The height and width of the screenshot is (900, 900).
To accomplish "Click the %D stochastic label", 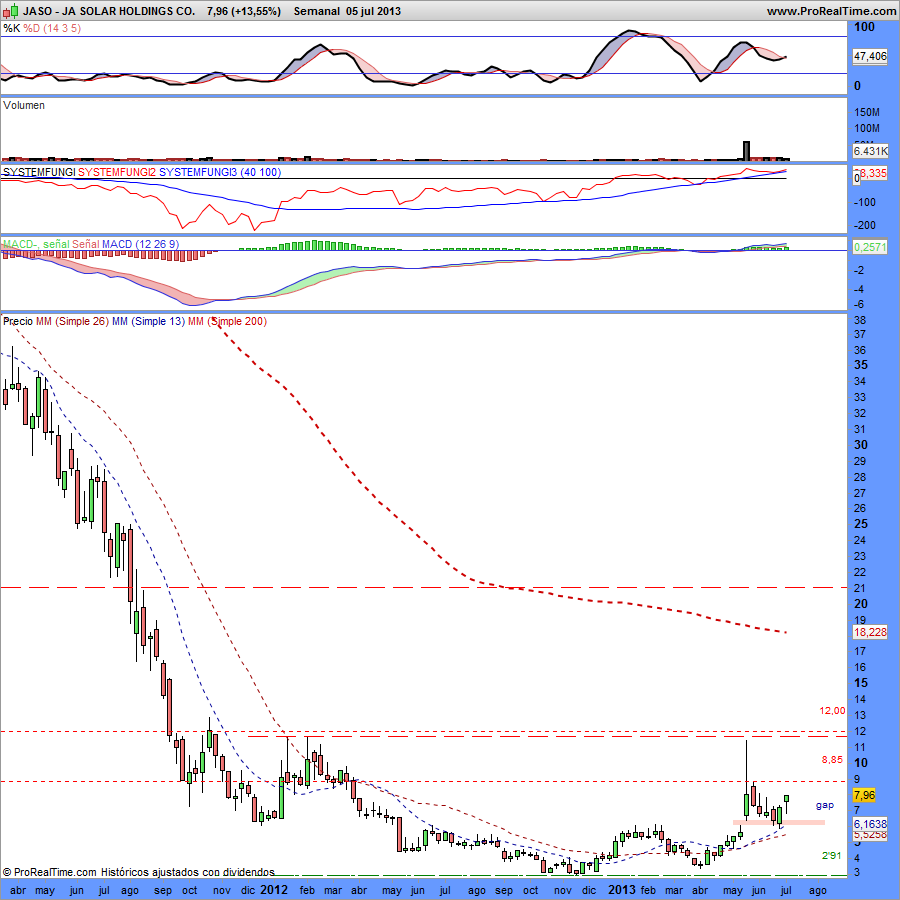I will pos(32,28).
